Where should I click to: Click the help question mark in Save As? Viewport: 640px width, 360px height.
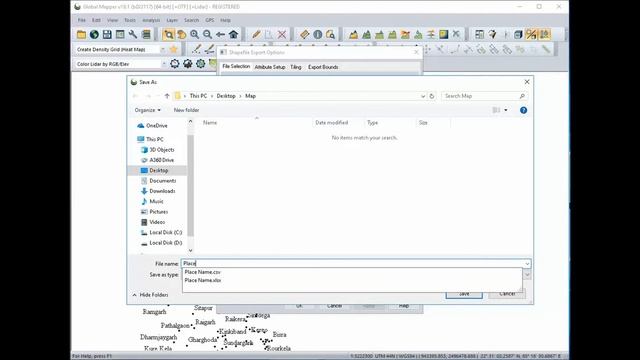coord(523,110)
